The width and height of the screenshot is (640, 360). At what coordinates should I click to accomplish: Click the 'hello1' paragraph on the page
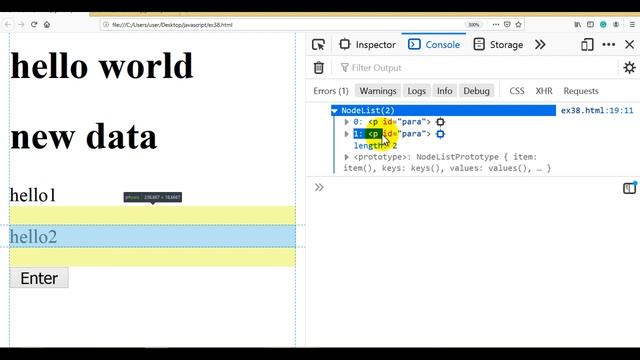[x=33, y=195]
